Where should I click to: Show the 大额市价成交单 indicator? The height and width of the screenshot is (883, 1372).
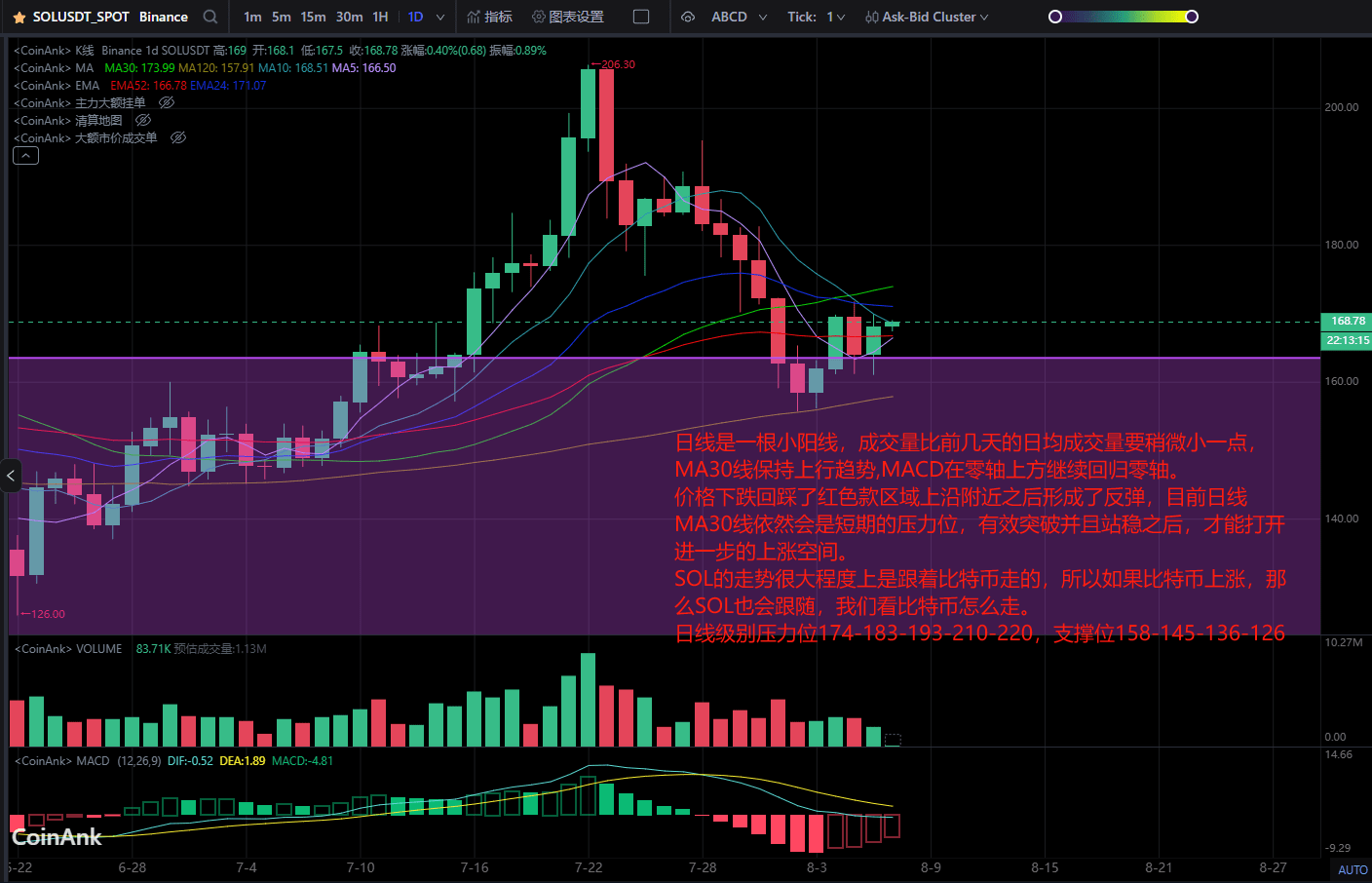point(178,137)
